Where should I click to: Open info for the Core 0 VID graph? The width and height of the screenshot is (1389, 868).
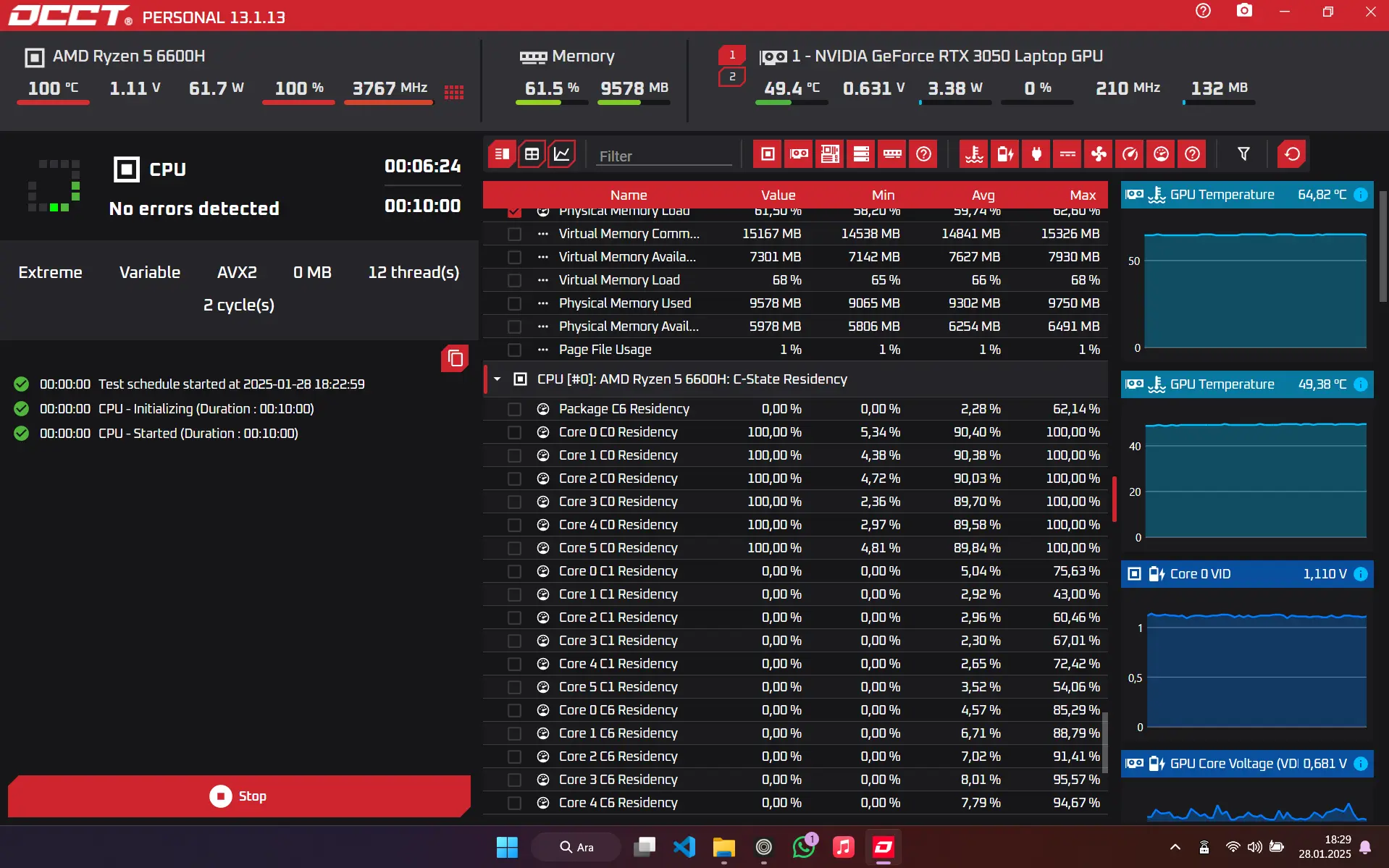click(x=1361, y=574)
